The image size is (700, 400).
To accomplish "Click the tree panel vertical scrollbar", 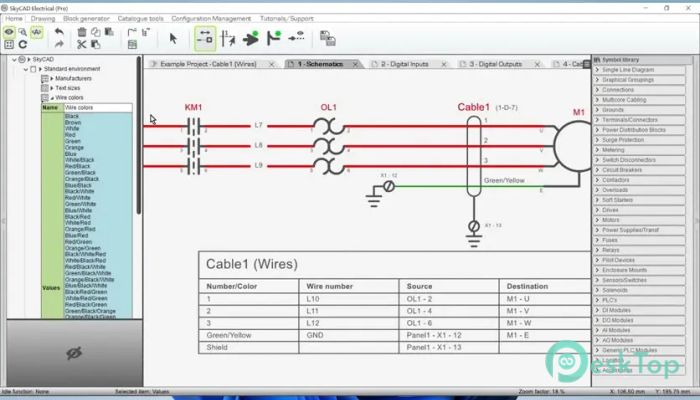I will click(139, 135).
